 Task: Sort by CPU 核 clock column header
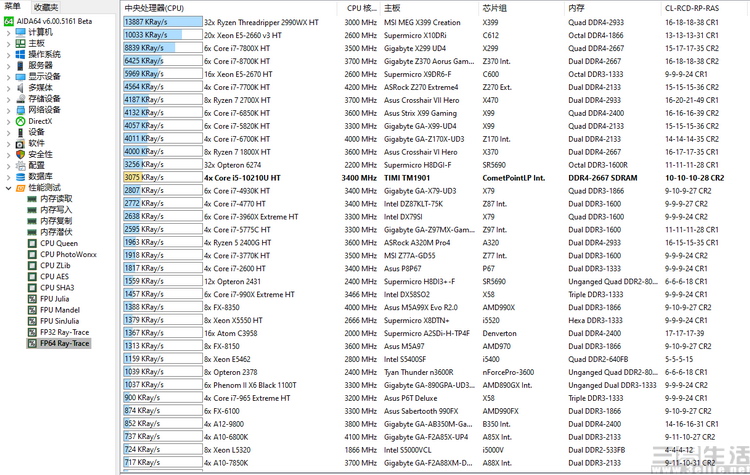pyautogui.click(x=361, y=8)
